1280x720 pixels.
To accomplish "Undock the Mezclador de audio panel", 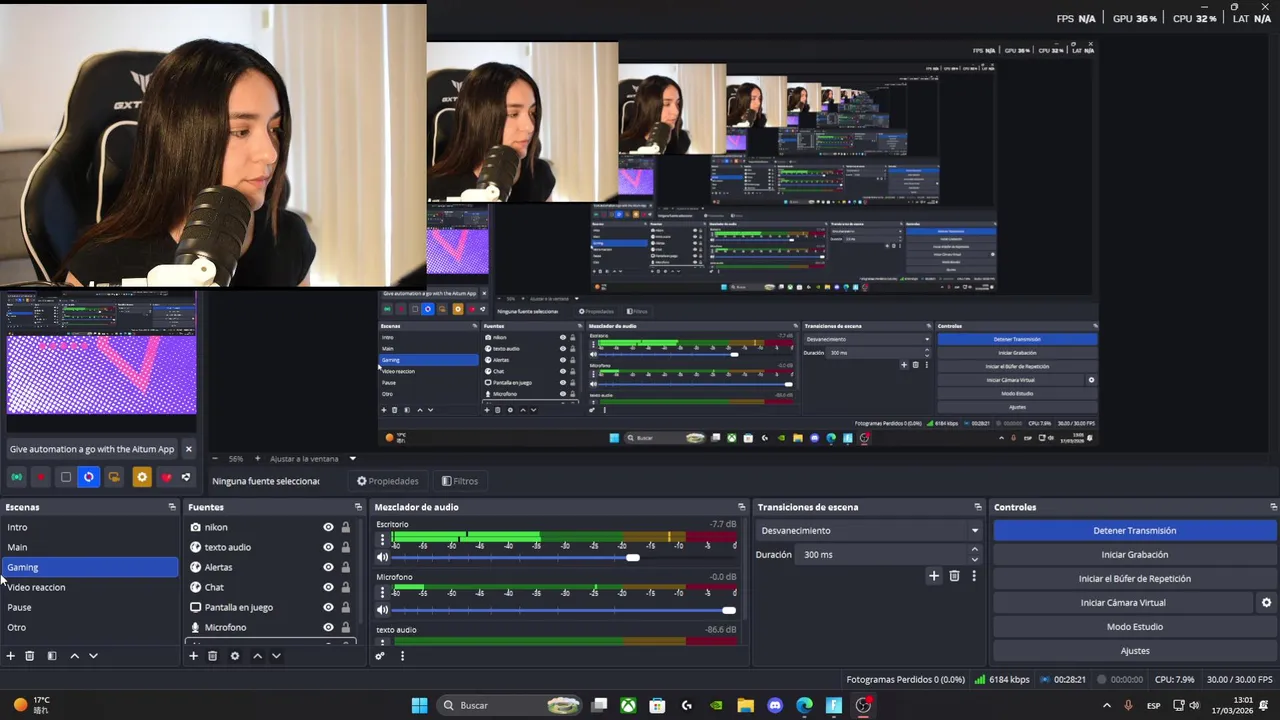I will 741,507.
